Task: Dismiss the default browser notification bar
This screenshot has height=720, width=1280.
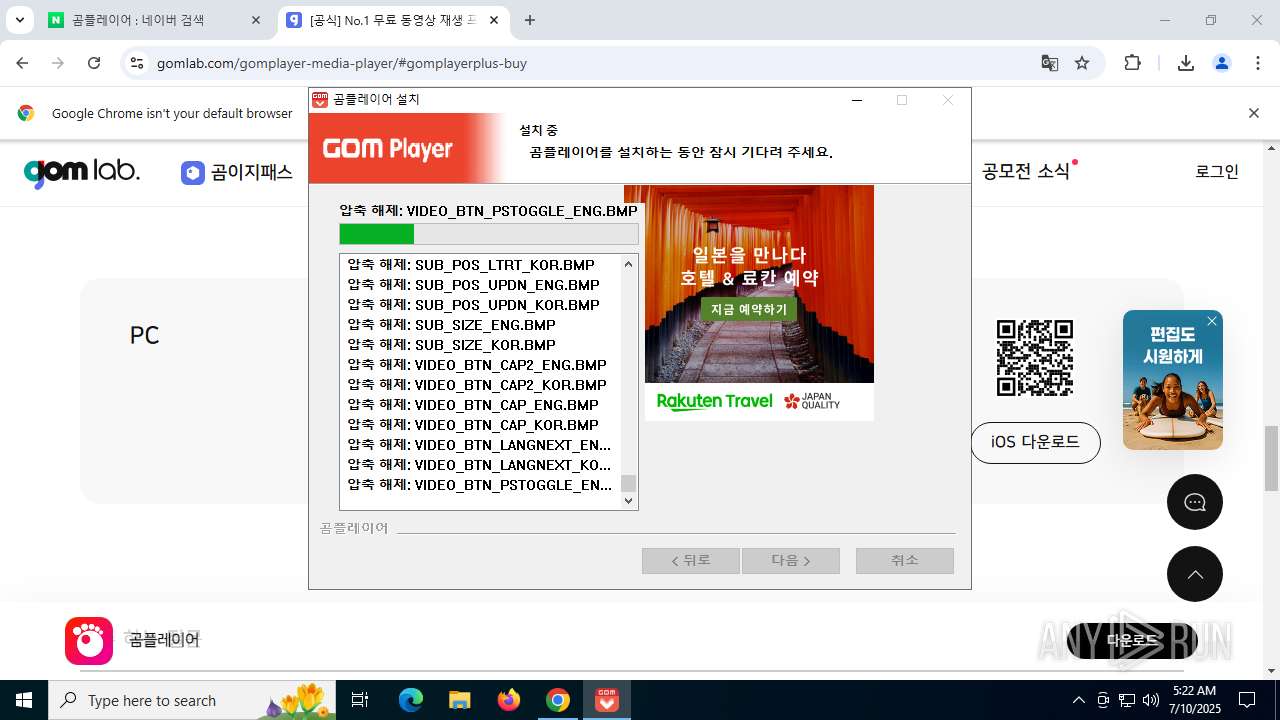Action: click(x=1254, y=113)
